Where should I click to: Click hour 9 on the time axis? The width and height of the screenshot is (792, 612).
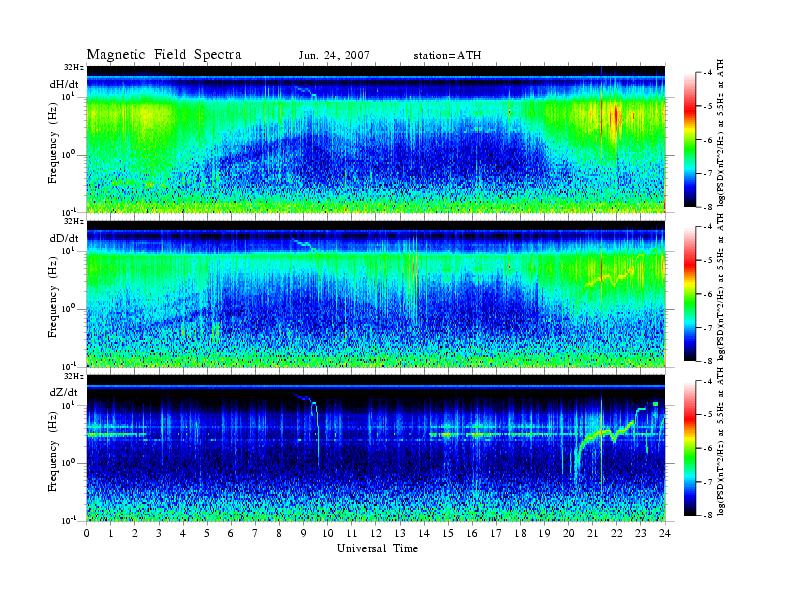304,533
